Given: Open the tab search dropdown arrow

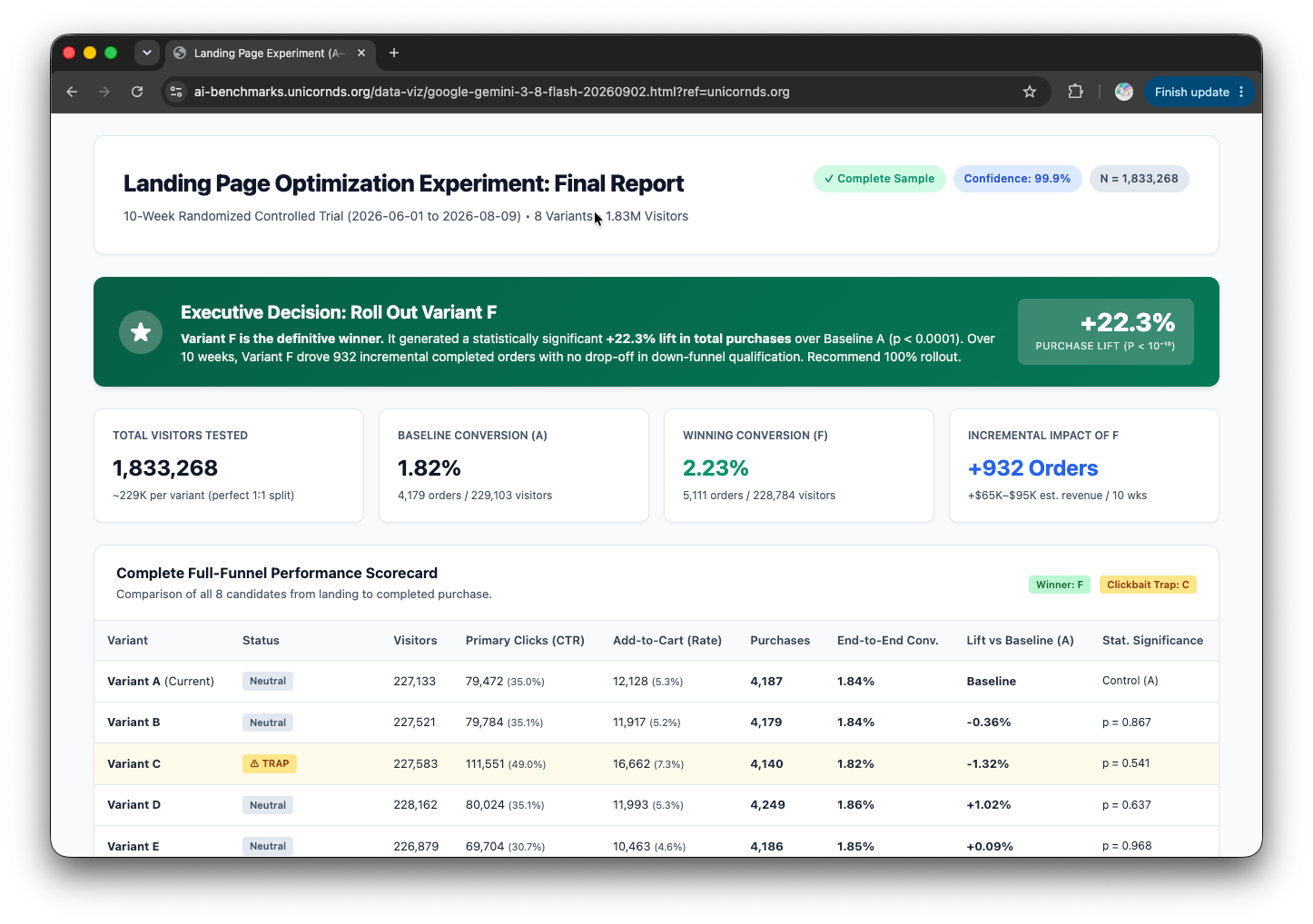Looking at the screenshot, I should click(147, 53).
